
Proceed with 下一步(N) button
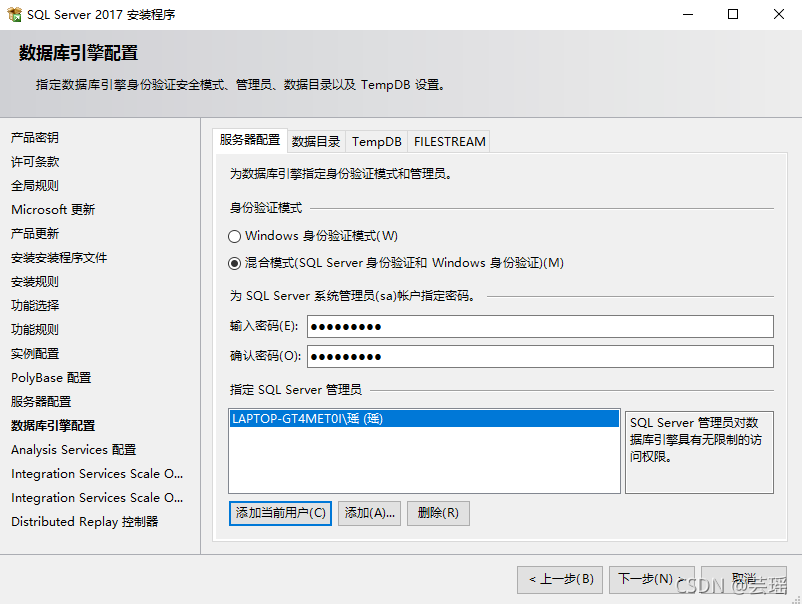pos(652,579)
